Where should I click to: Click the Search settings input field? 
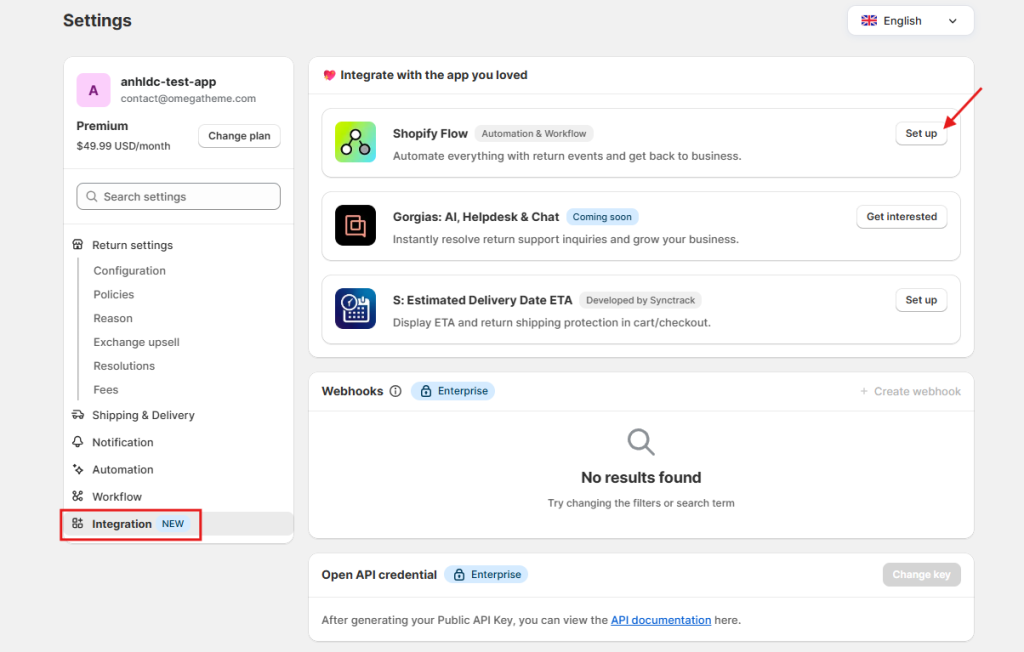177,196
